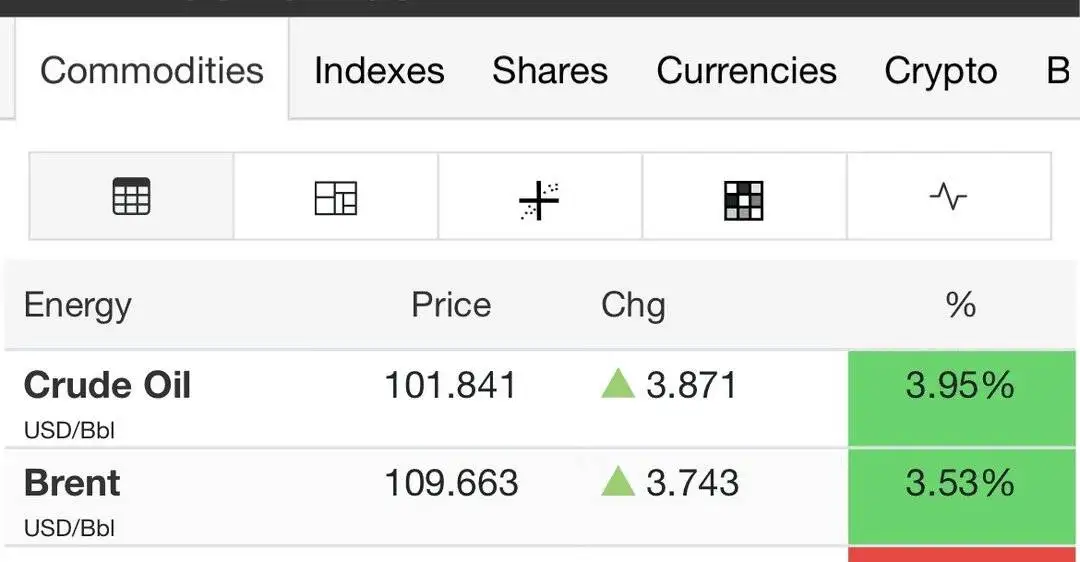
Task: Select the Crypto tab
Action: click(x=941, y=72)
